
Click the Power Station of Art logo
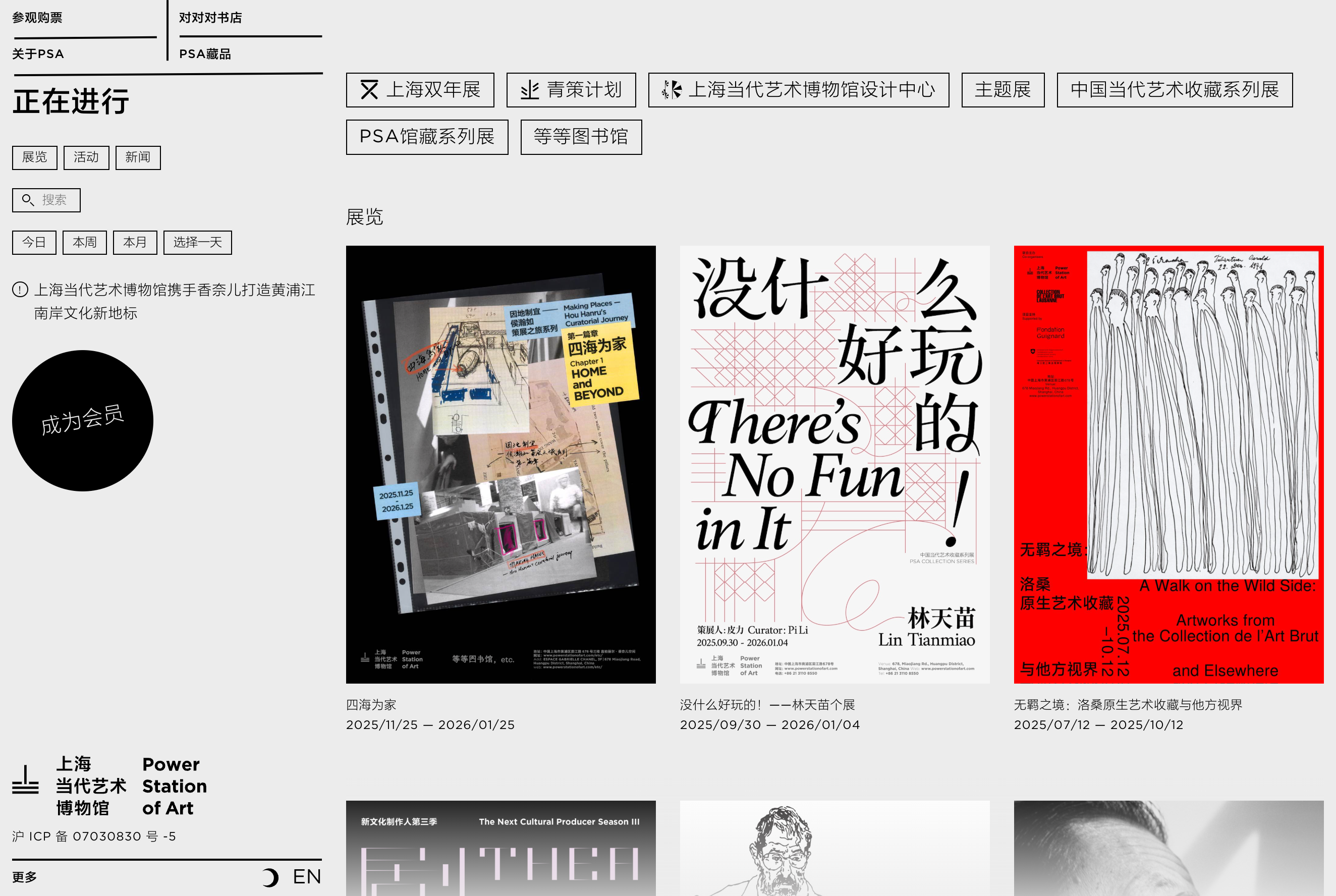coord(108,786)
